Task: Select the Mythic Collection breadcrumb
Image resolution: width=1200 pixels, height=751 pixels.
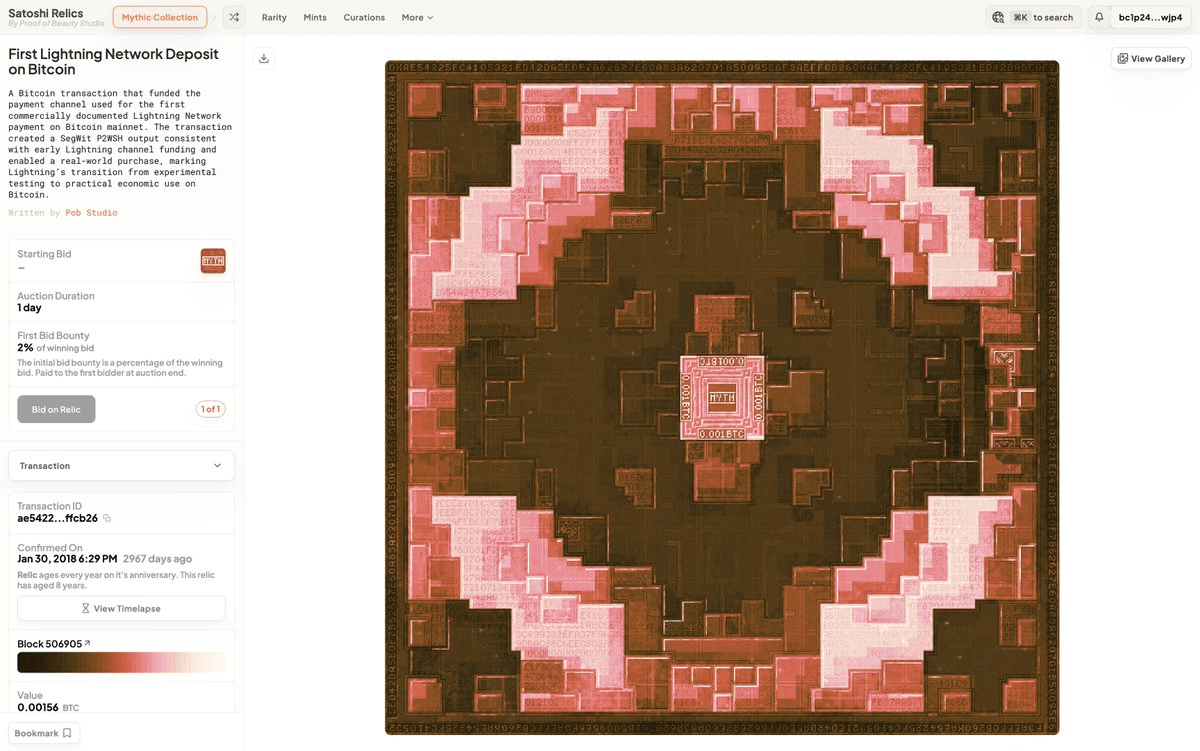Action: [x=160, y=17]
